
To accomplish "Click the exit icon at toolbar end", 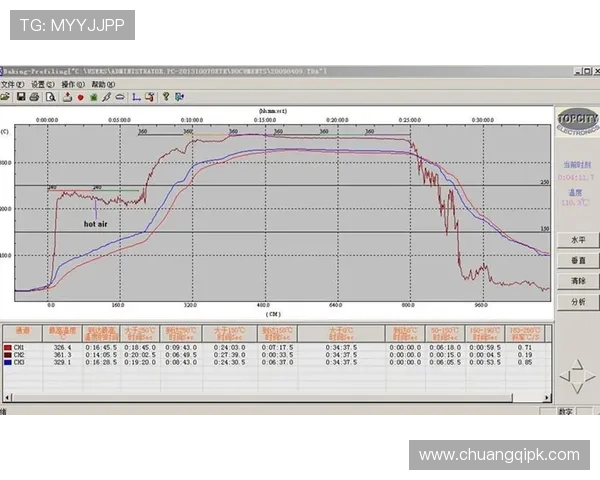I will [179, 97].
